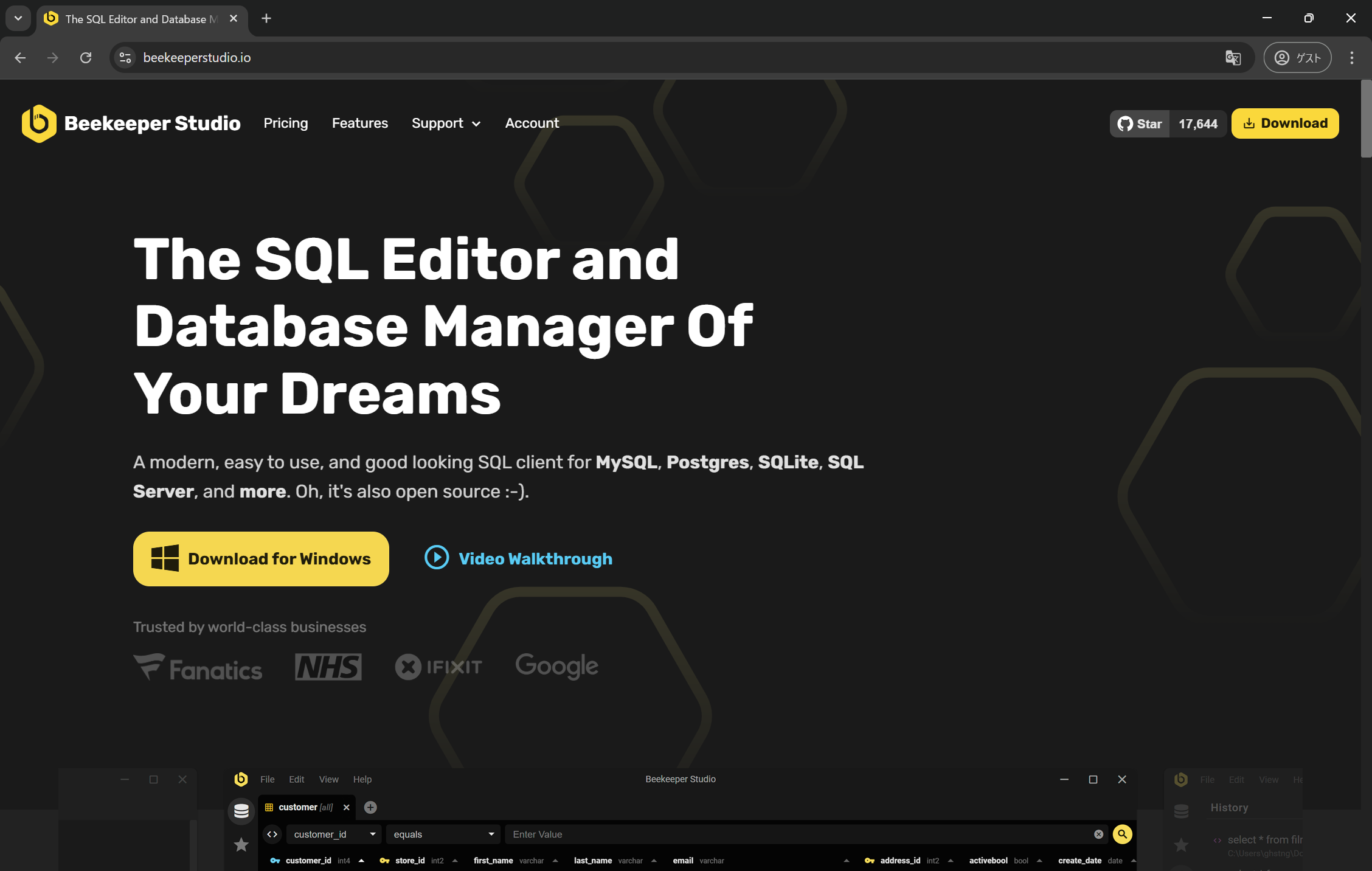The width and height of the screenshot is (1372, 871).
Task: Open Chrome's three-dot menu
Action: pyautogui.click(x=1352, y=58)
